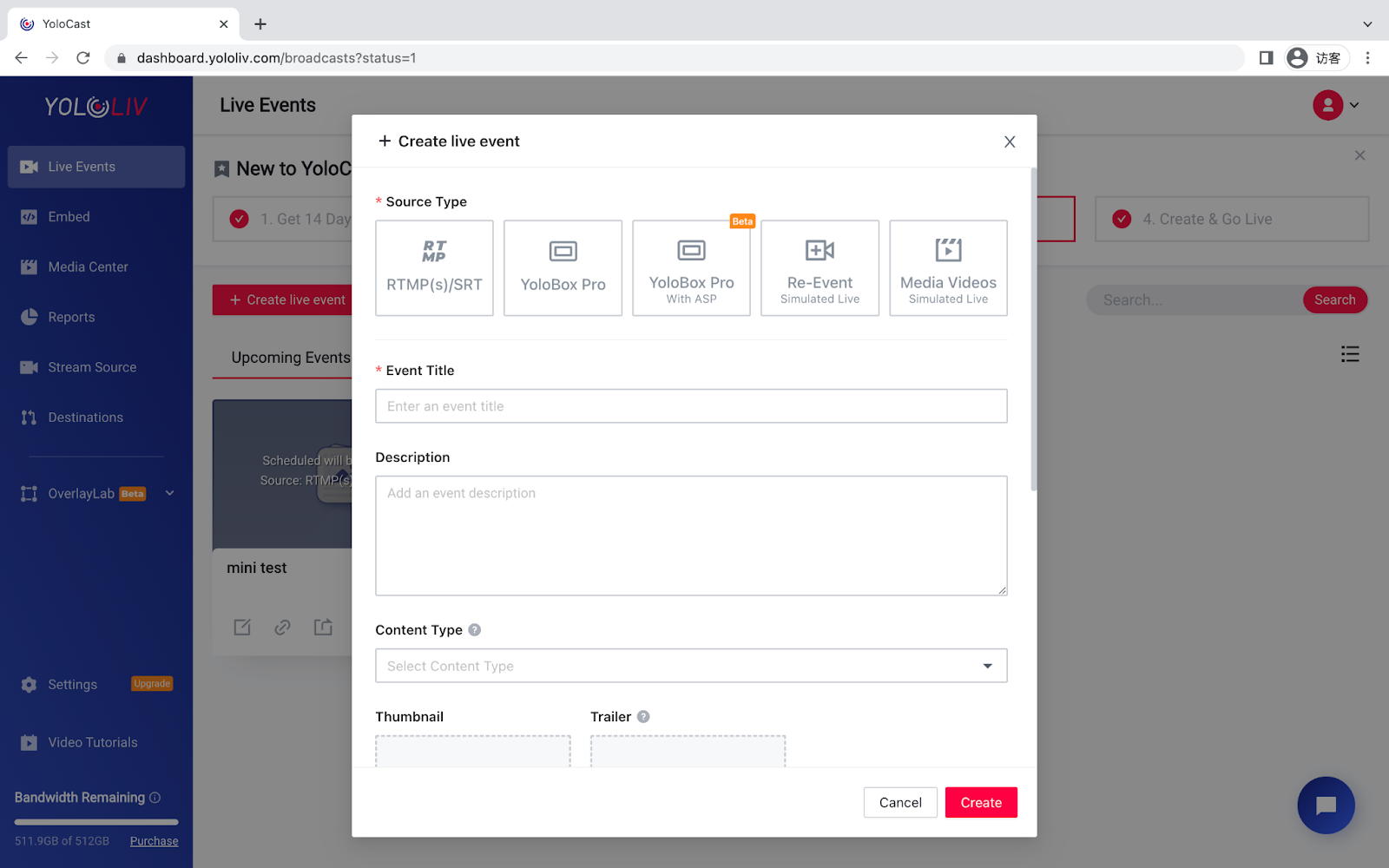Expand the account dropdown chevron
This screenshot has width=1389, height=868.
pyautogui.click(x=1354, y=105)
